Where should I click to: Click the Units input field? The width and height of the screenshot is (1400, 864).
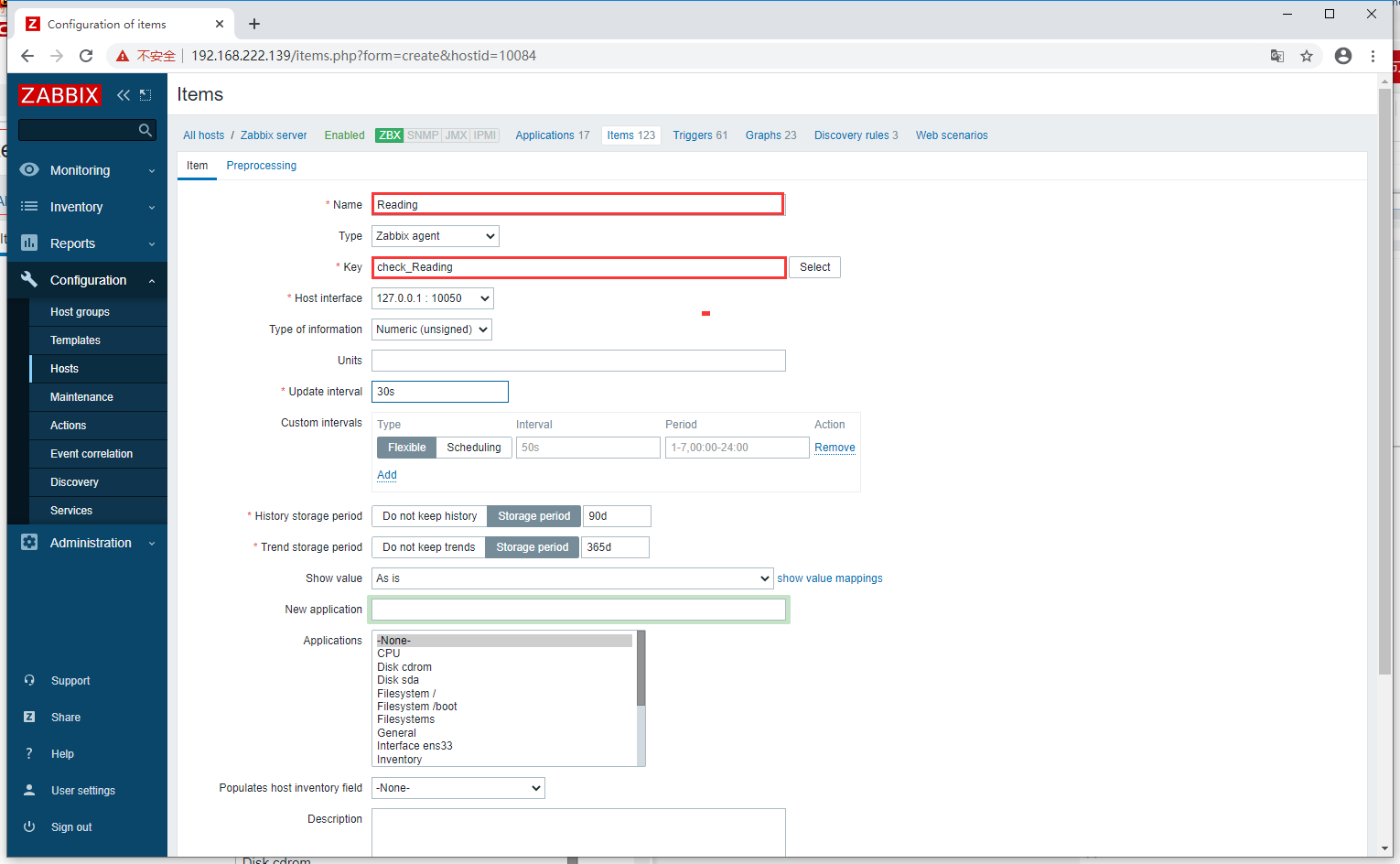pyautogui.click(x=578, y=361)
